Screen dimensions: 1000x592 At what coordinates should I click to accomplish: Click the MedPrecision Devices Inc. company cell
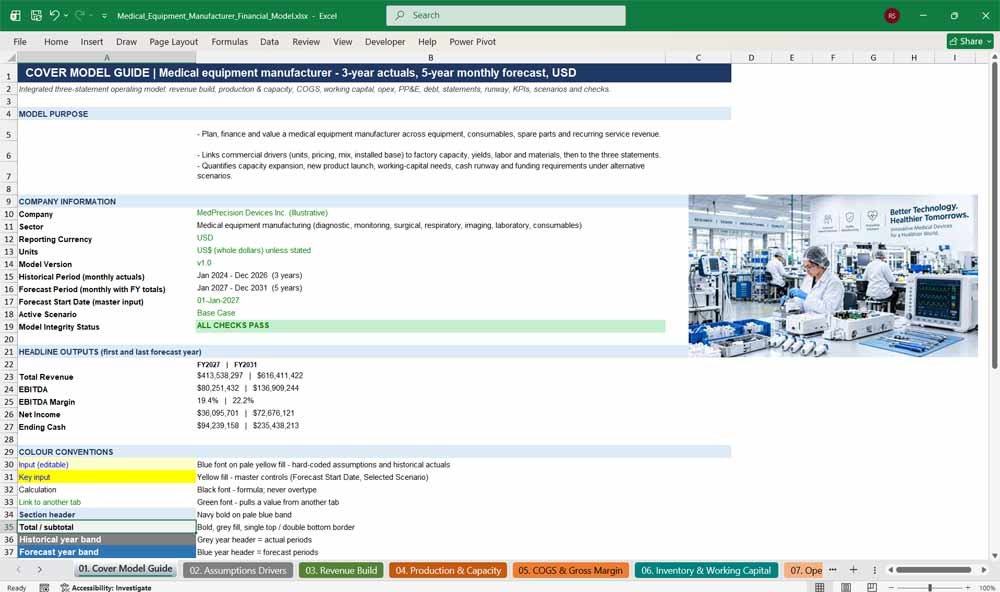pyautogui.click(x=430, y=213)
